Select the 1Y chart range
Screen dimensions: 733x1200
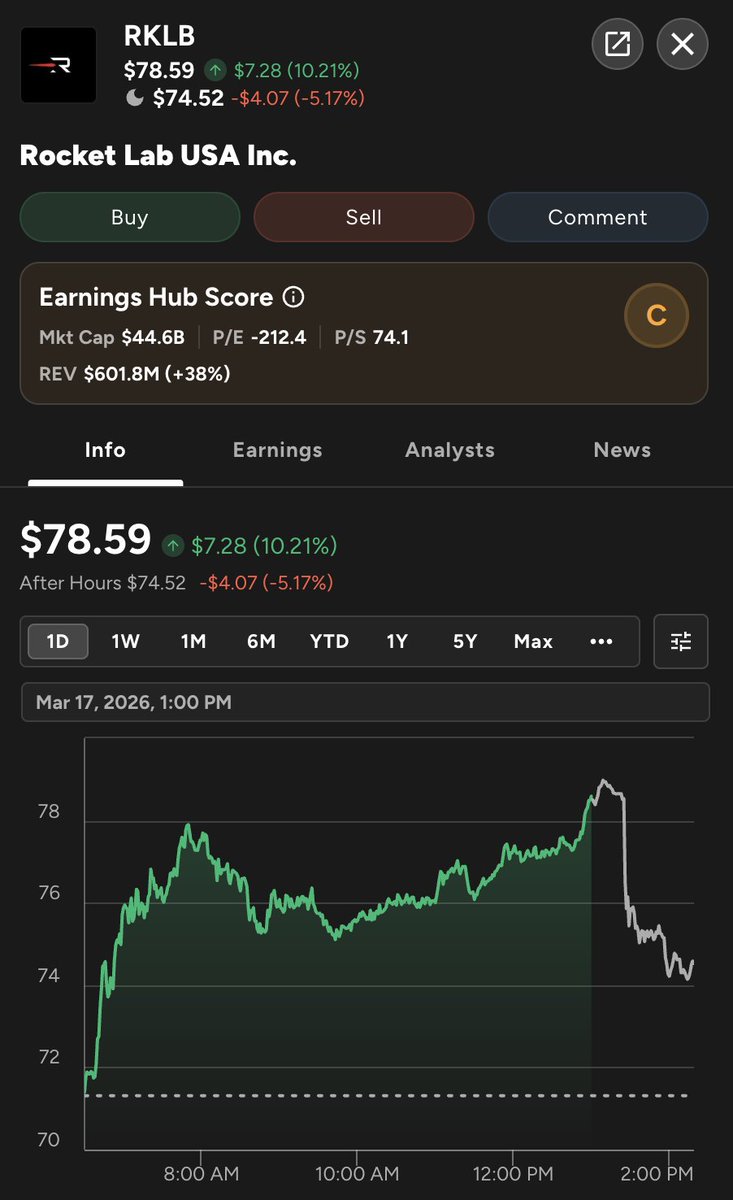point(397,641)
